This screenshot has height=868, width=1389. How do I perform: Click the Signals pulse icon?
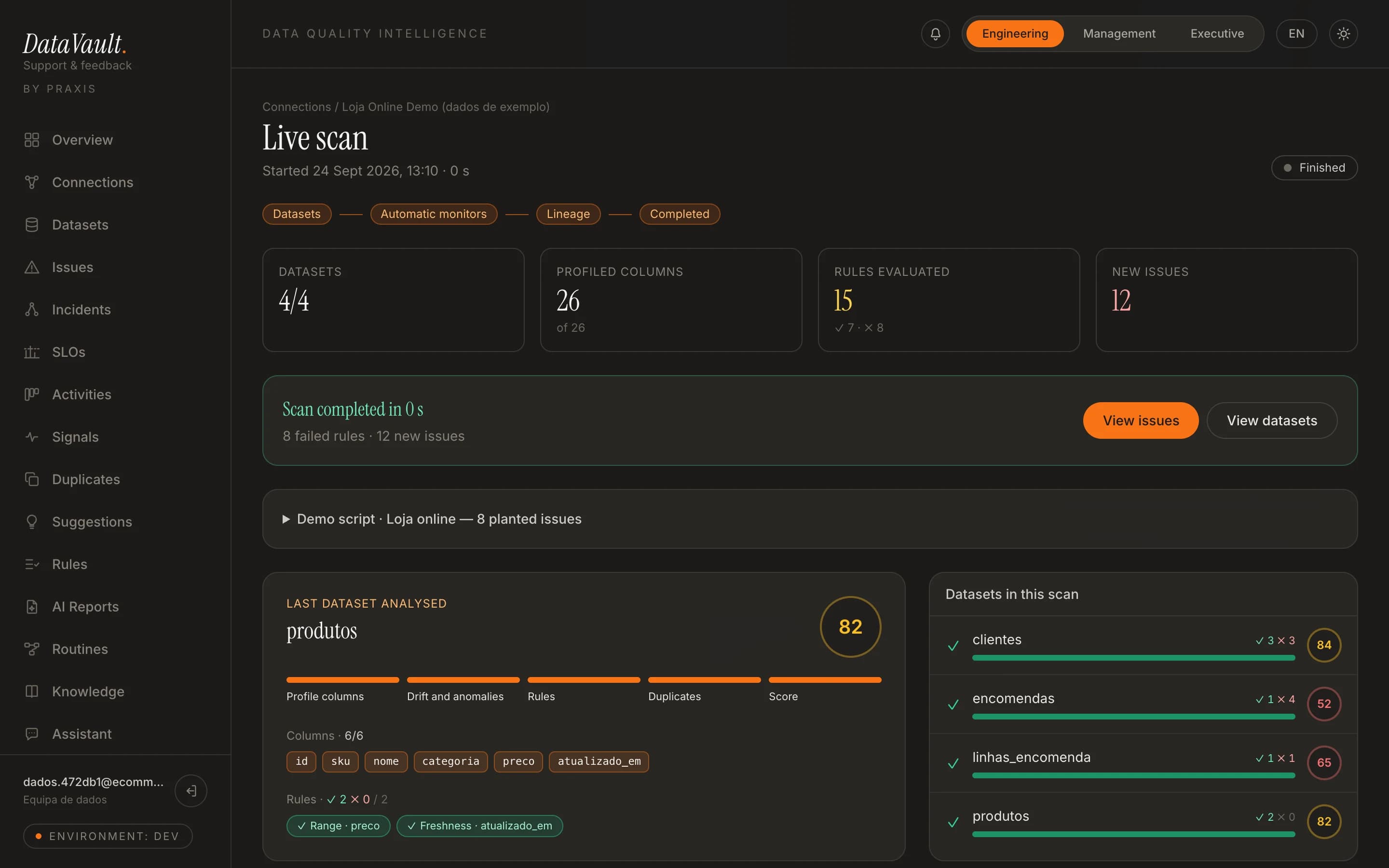(x=31, y=437)
